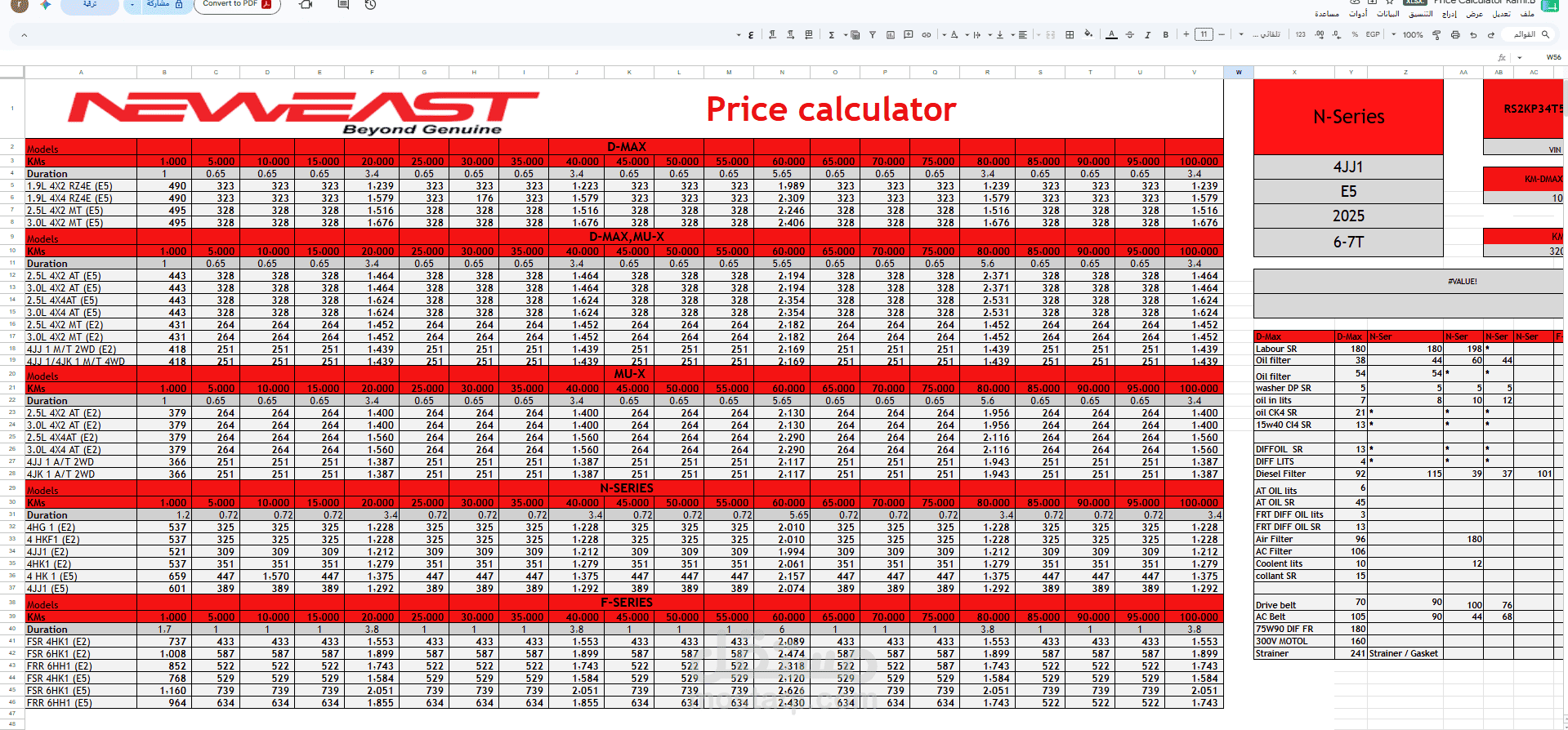The width and height of the screenshot is (1568, 730).
Task: Decrease decimal places button
Action: [1337, 35]
